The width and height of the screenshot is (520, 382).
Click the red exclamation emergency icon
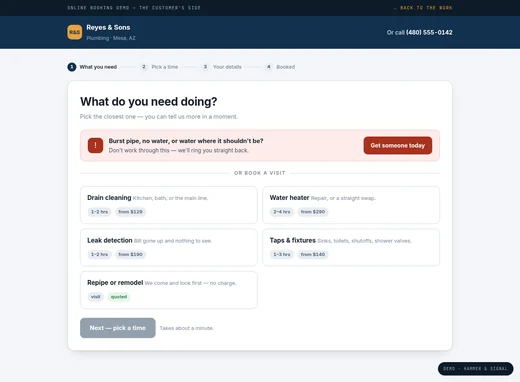(x=95, y=145)
